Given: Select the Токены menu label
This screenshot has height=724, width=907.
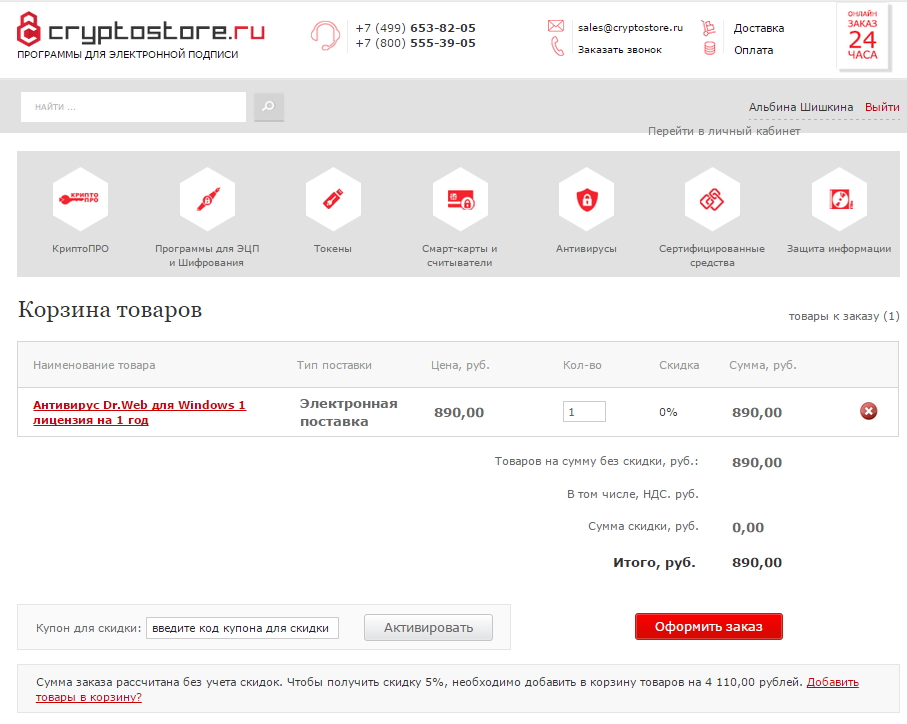Looking at the screenshot, I should click(333, 249).
